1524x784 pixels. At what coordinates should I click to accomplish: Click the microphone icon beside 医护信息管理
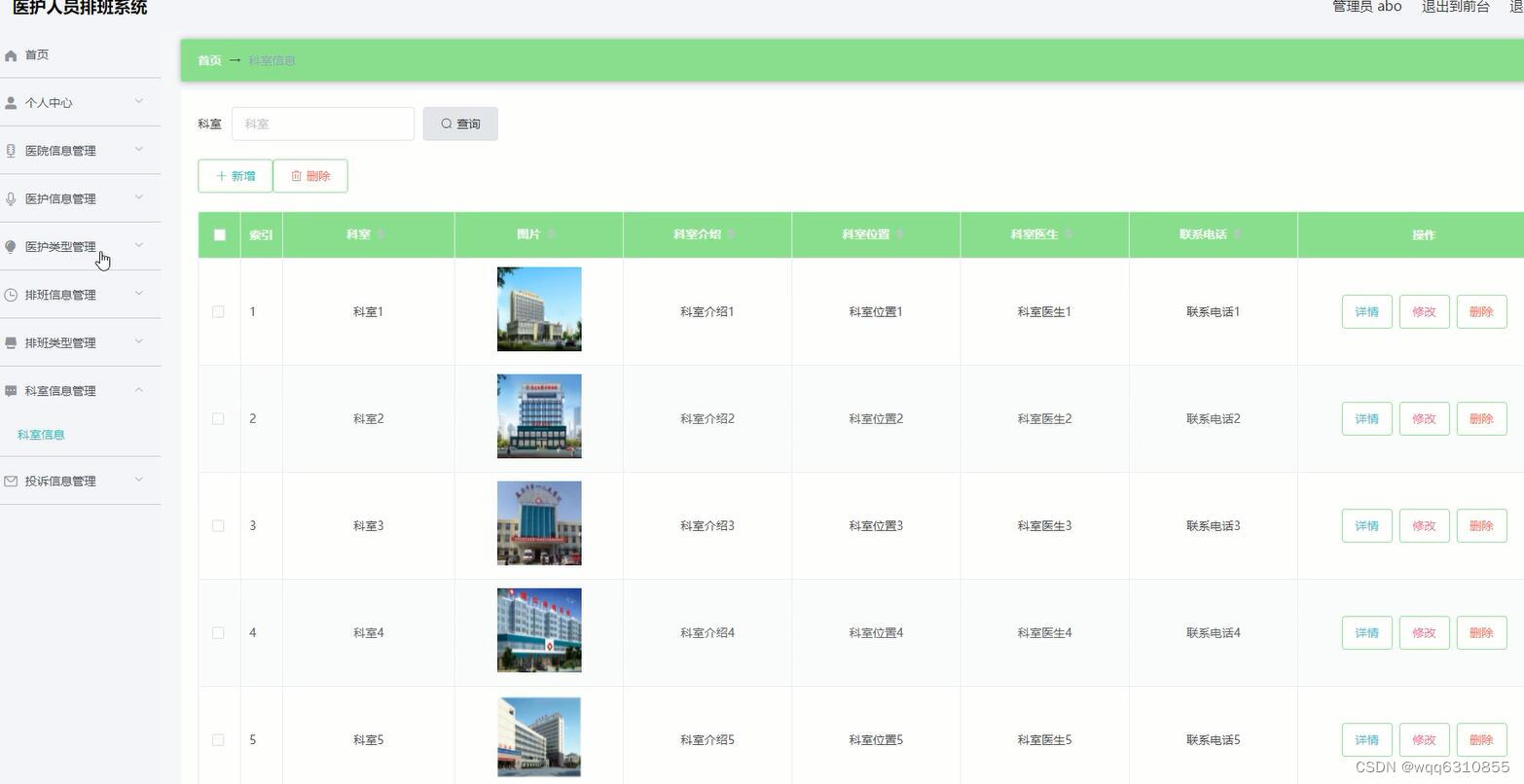pyautogui.click(x=11, y=198)
